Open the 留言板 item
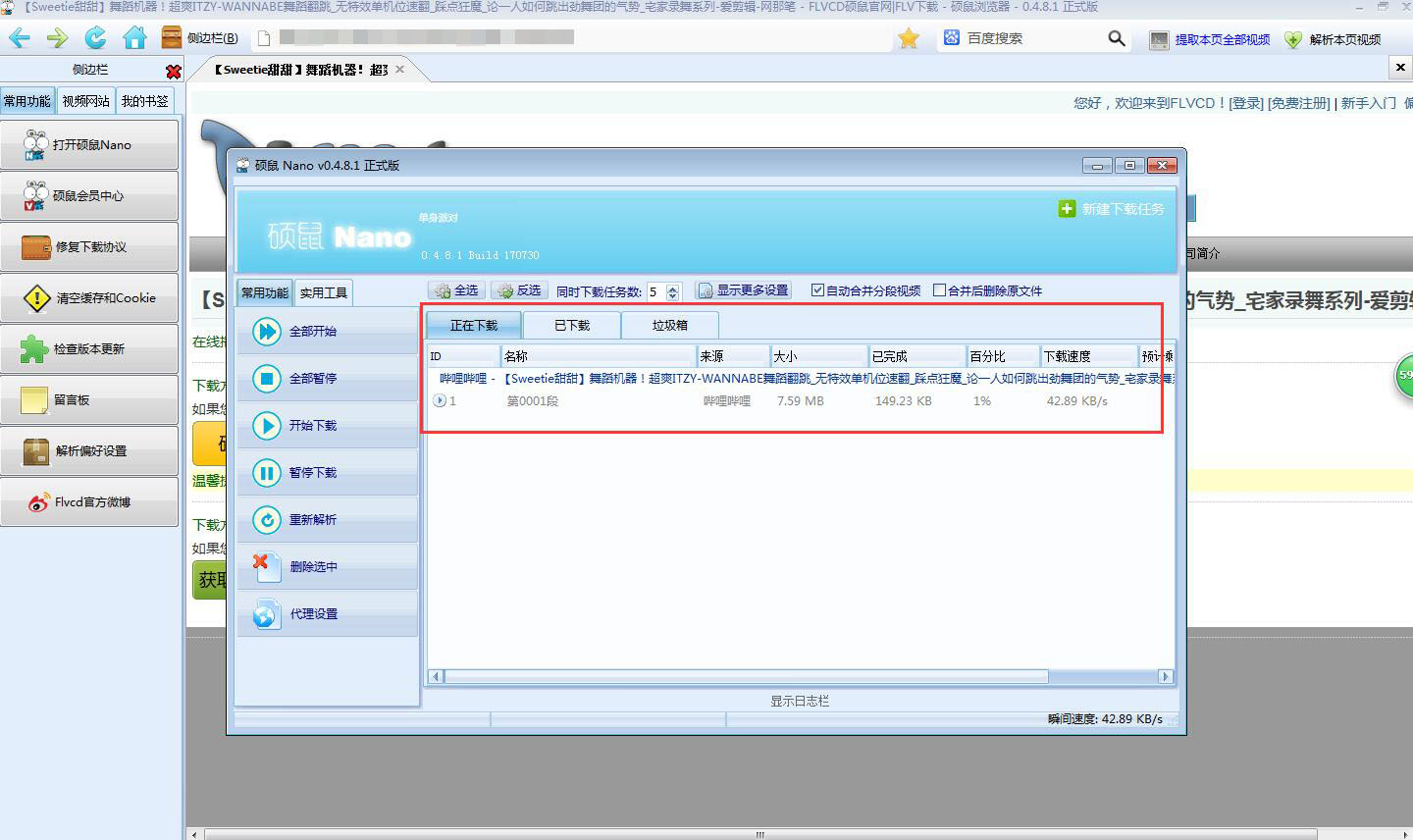 [89, 399]
